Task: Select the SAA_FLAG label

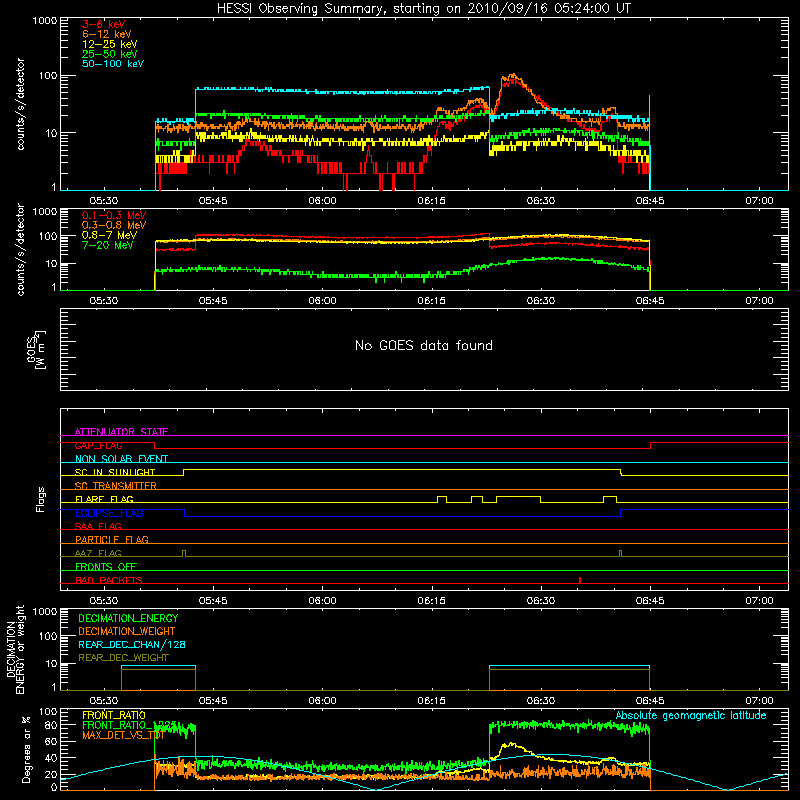Action: (98, 526)
